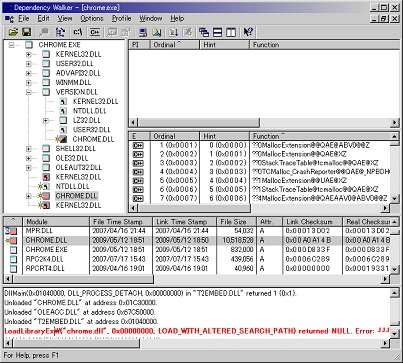Sort module list by Attr. column header
This screenshot has height=363, width=403.
[x=269, y=222]
